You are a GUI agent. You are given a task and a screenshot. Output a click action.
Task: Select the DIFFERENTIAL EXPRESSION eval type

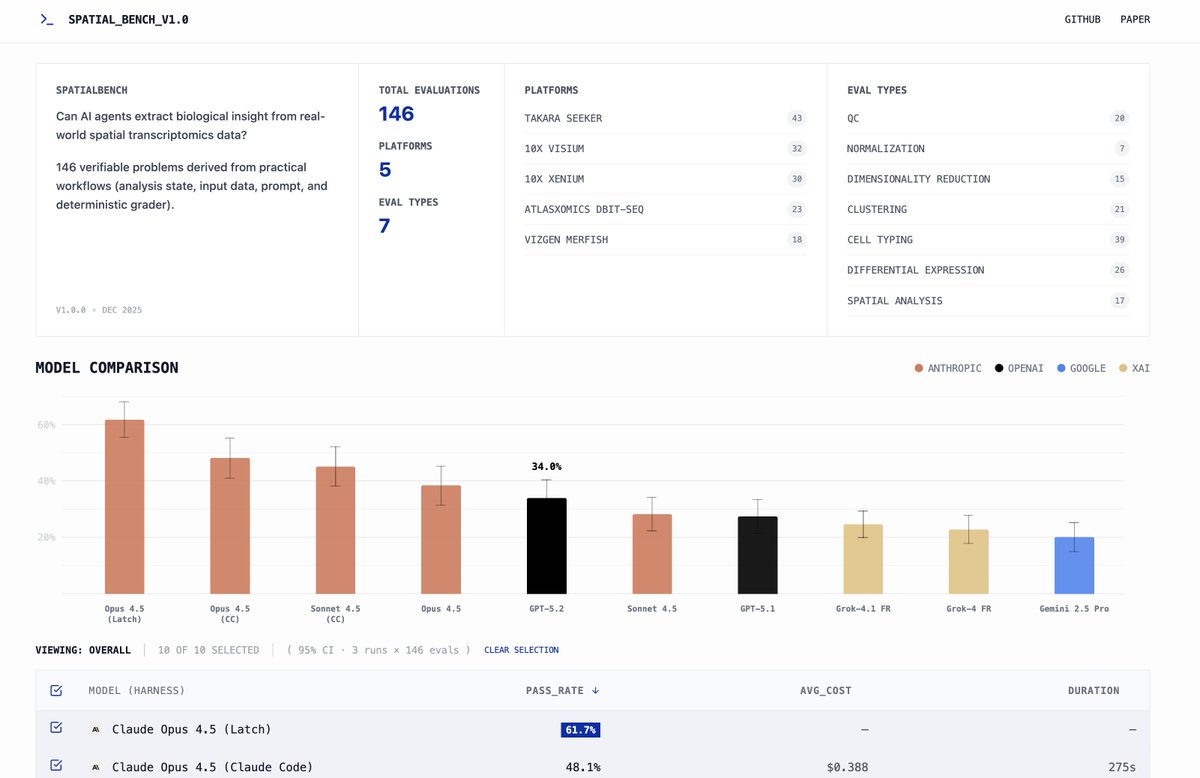tap(988, 270)
